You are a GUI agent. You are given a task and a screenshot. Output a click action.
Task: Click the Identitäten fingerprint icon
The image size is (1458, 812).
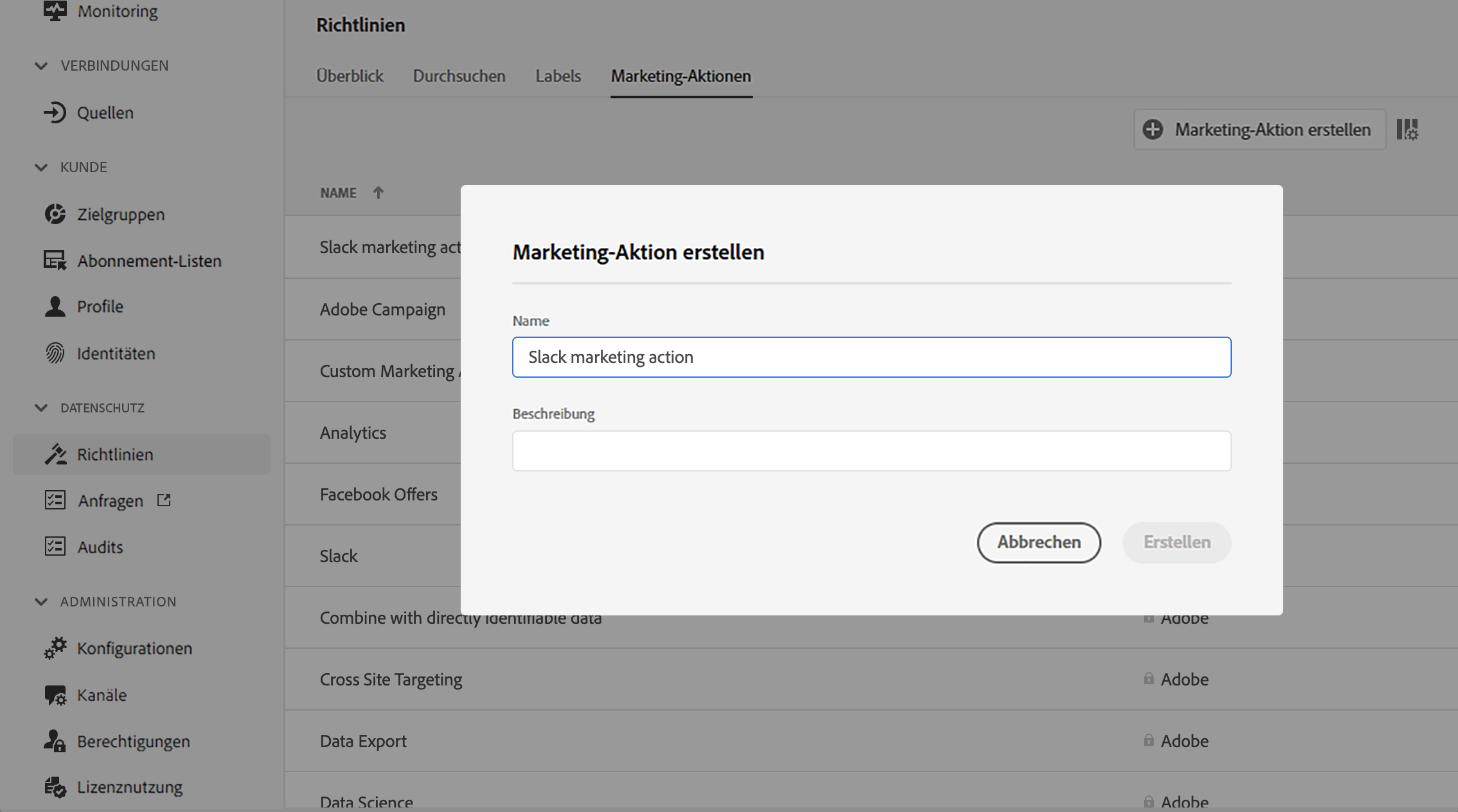pyautogui.click(x=55, y=353)
